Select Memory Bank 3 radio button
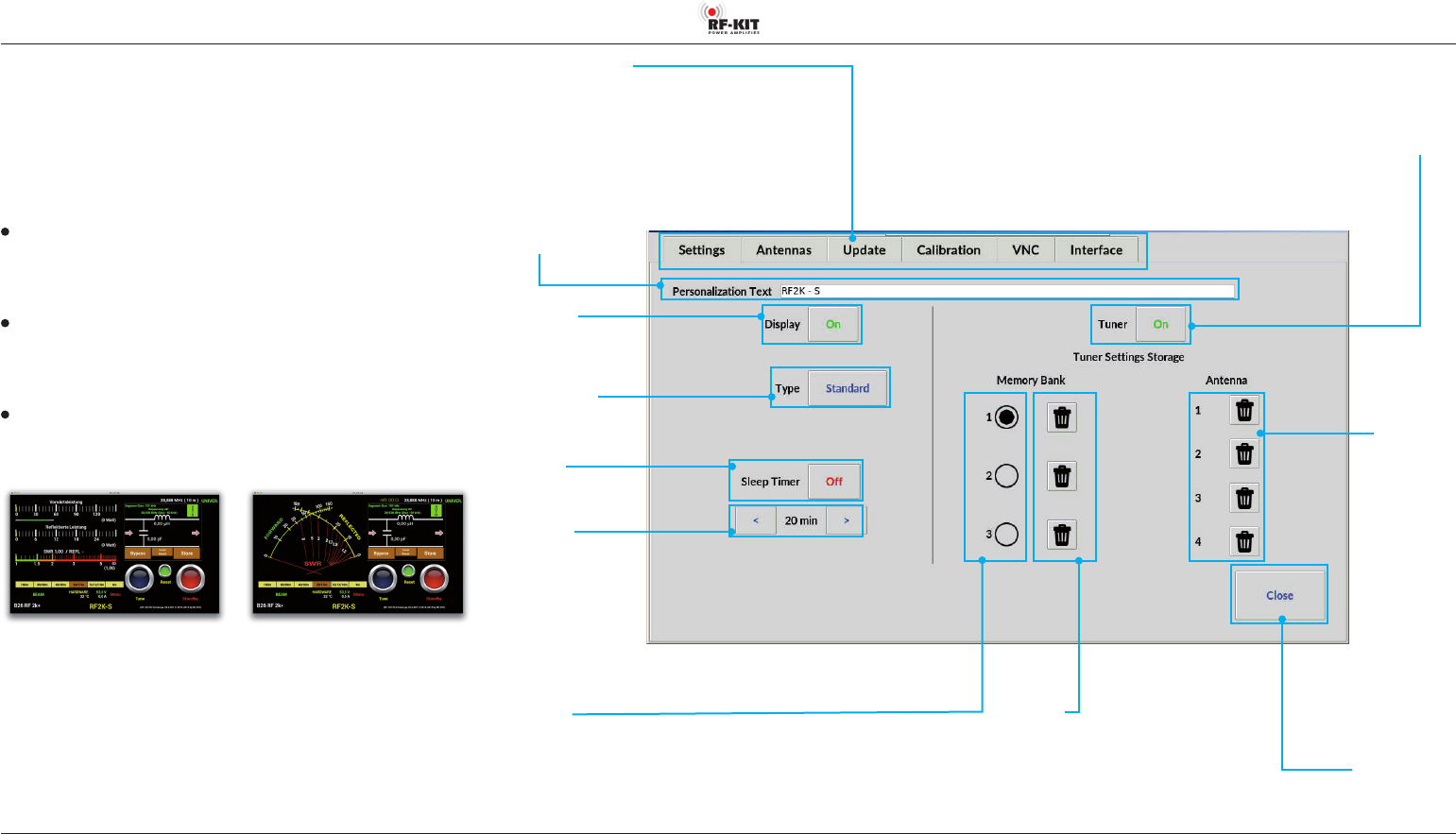Screen dimensions: 1456x834 click(1006, 535)
